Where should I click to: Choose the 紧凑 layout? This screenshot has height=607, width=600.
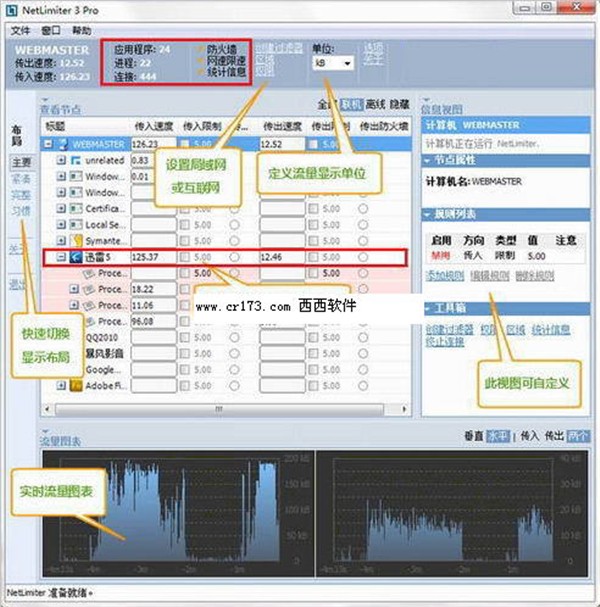pos(21,178)
